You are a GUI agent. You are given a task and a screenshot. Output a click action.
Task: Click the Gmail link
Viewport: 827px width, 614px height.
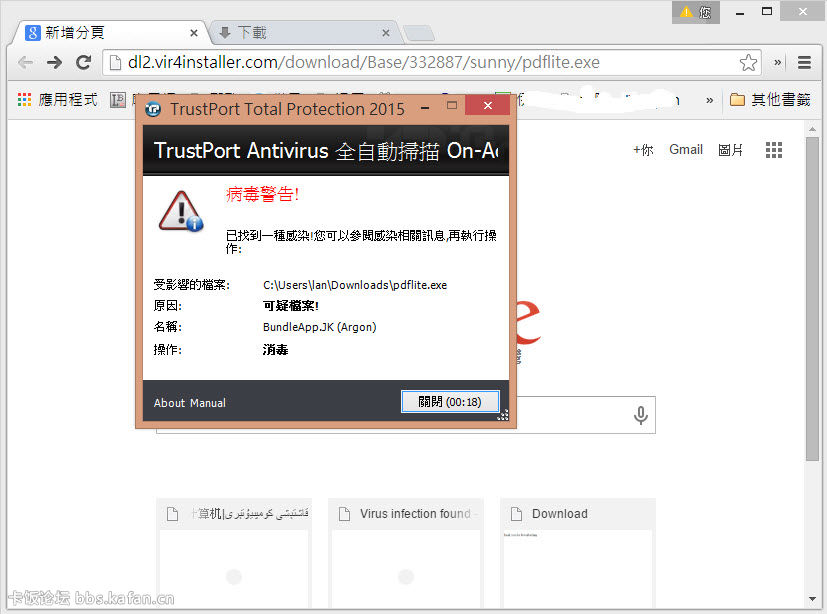(686, 149)
